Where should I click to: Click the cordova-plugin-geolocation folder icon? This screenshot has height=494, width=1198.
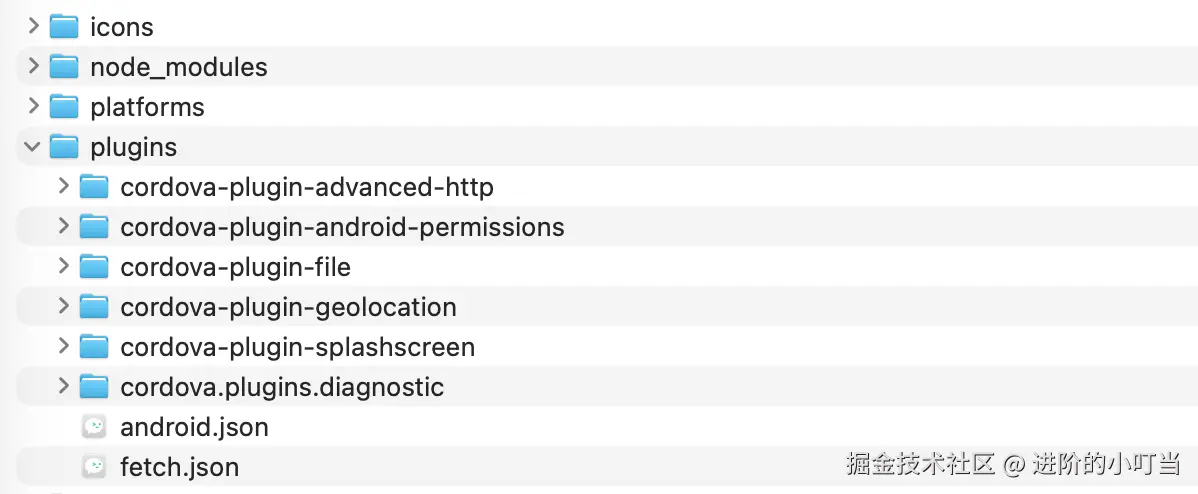click(94, 307)
